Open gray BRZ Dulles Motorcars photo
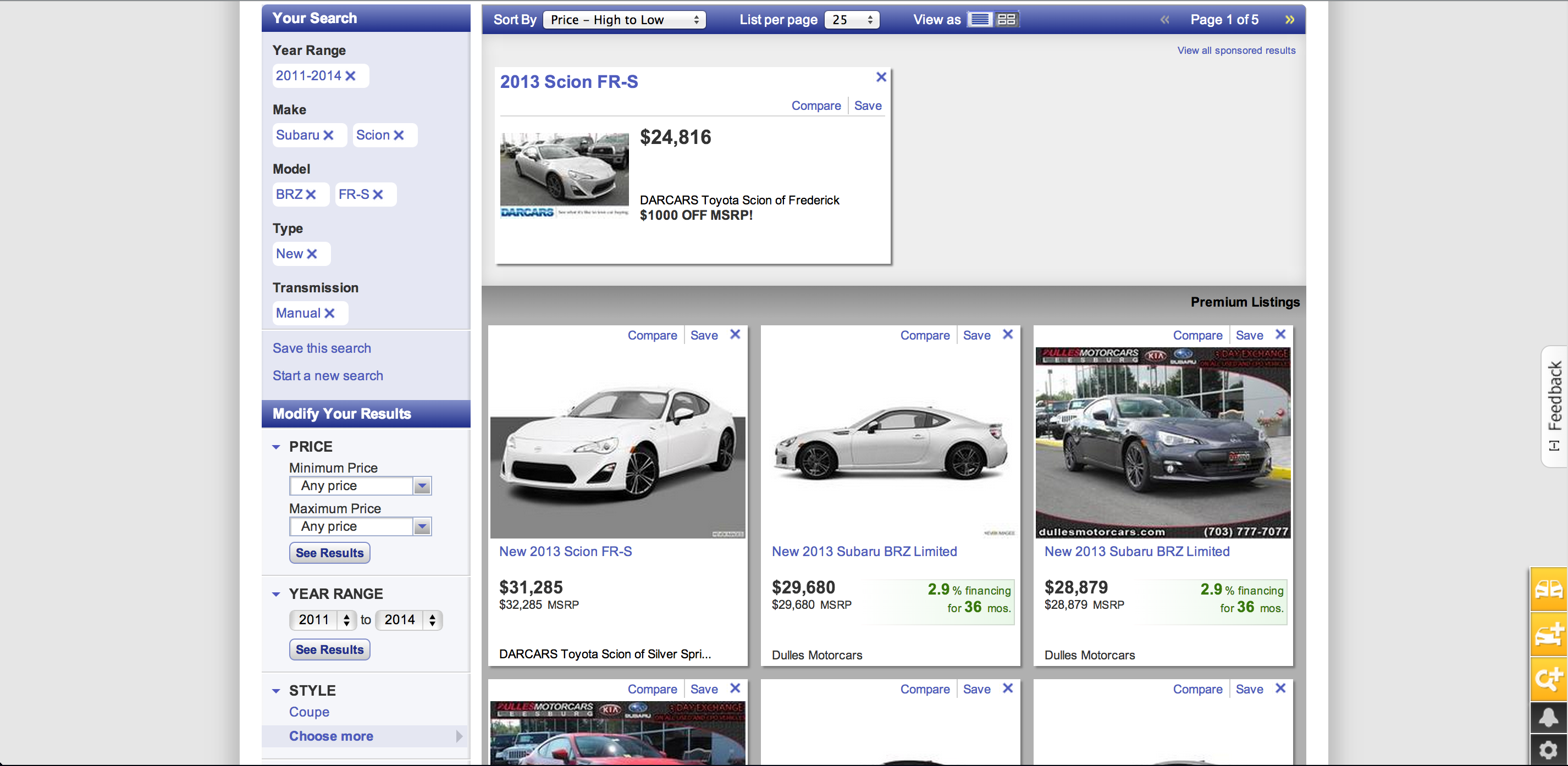This screenshot has height=766, width=1568. pos(1163,442)
